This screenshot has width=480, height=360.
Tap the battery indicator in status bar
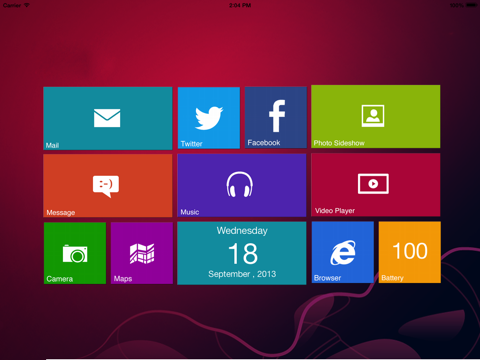tap(472, 5)
